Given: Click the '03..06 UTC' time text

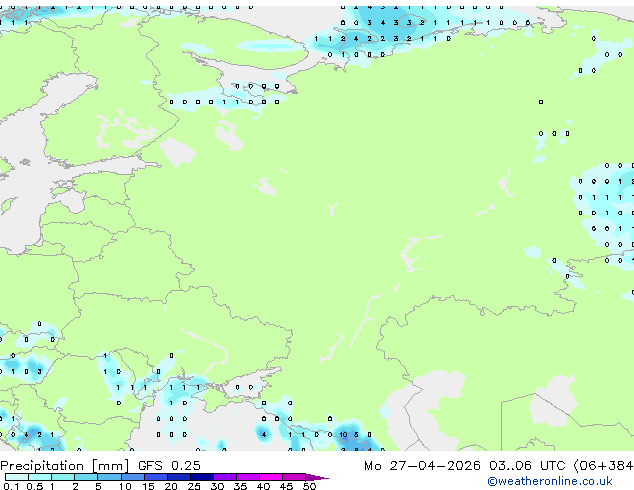Looking at the screenshot, I should (x=527, y=466).
